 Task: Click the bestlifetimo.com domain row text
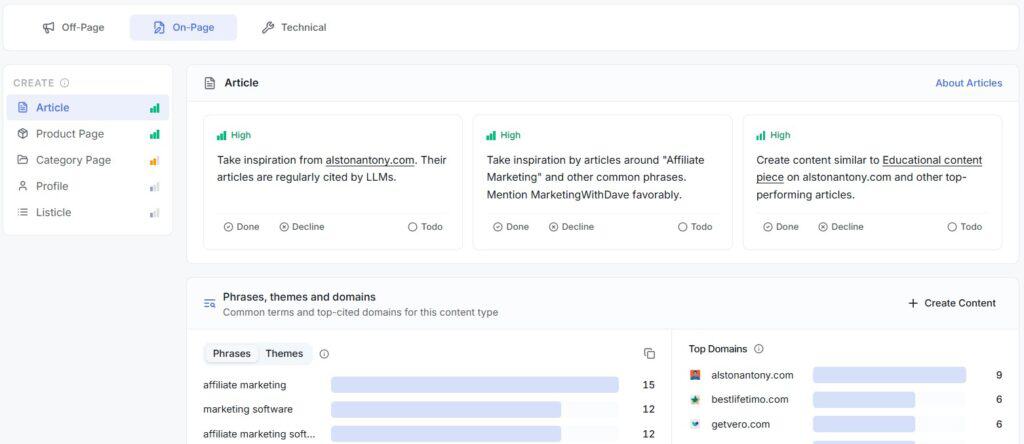point(750,400)
